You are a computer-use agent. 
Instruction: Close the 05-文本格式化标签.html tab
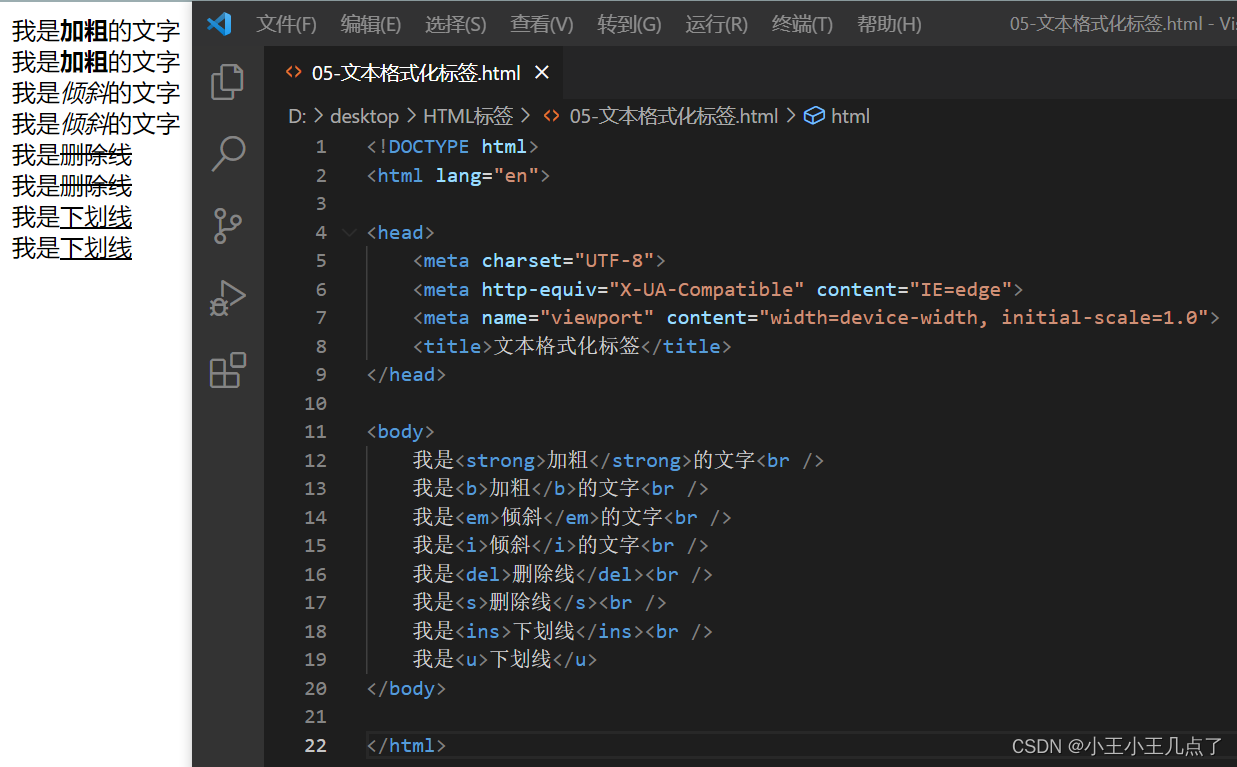click(x=542, y=73)
